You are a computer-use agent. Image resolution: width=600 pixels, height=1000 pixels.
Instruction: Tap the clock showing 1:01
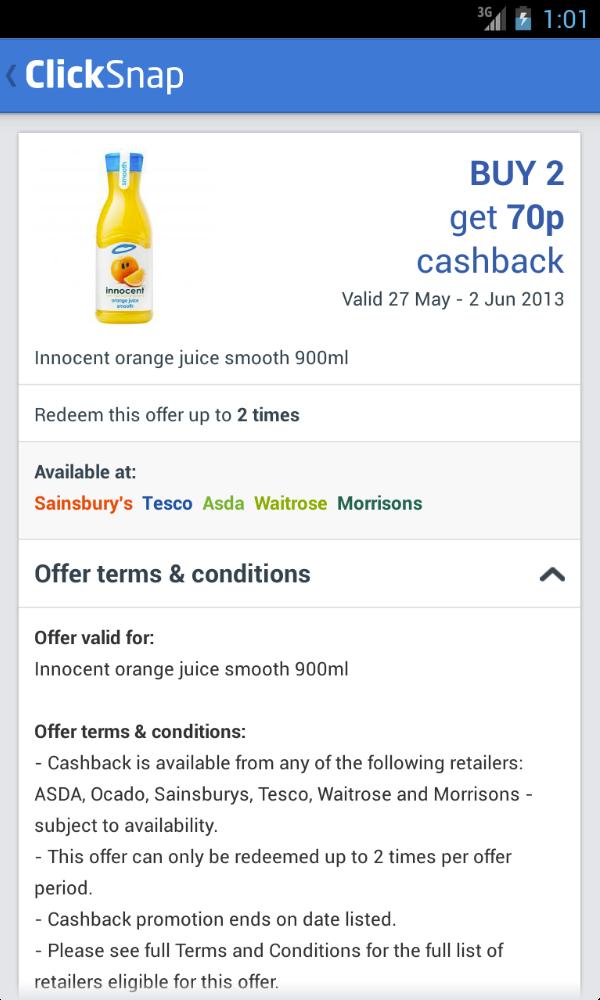pos(565,19)
